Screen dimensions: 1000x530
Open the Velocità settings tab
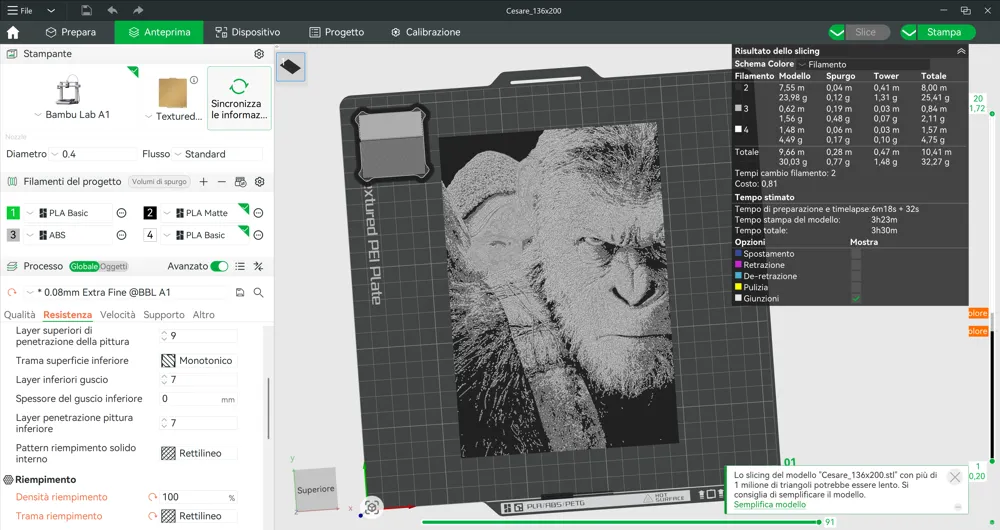117,314
